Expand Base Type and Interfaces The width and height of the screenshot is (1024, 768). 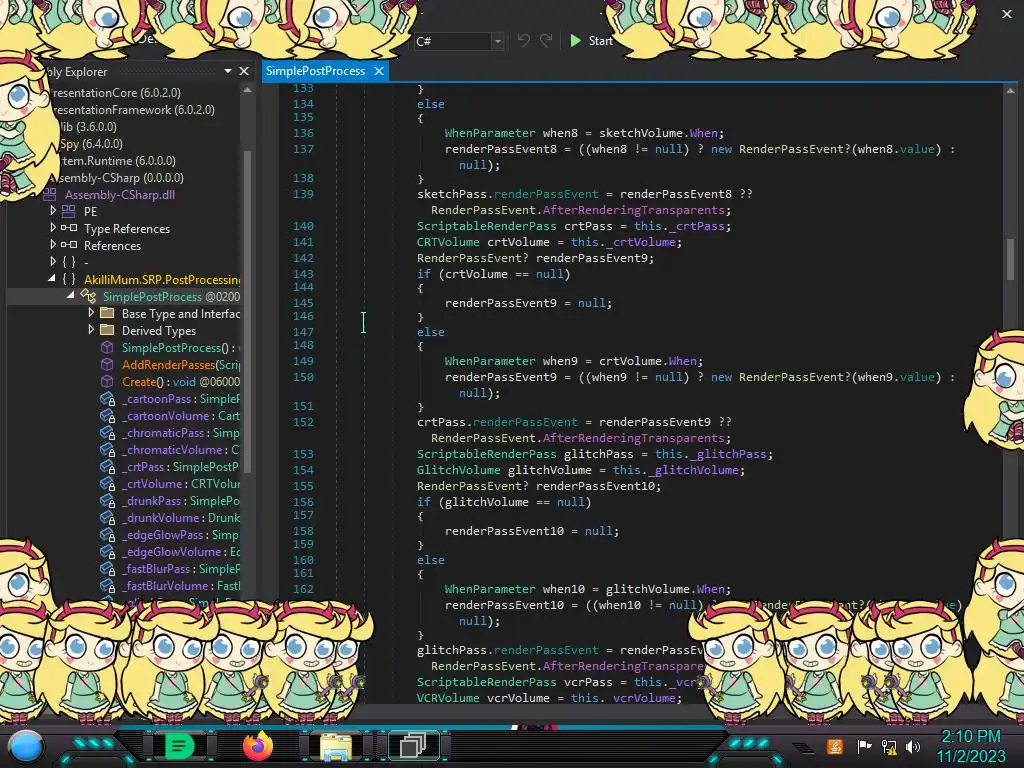tap(91, 313)
